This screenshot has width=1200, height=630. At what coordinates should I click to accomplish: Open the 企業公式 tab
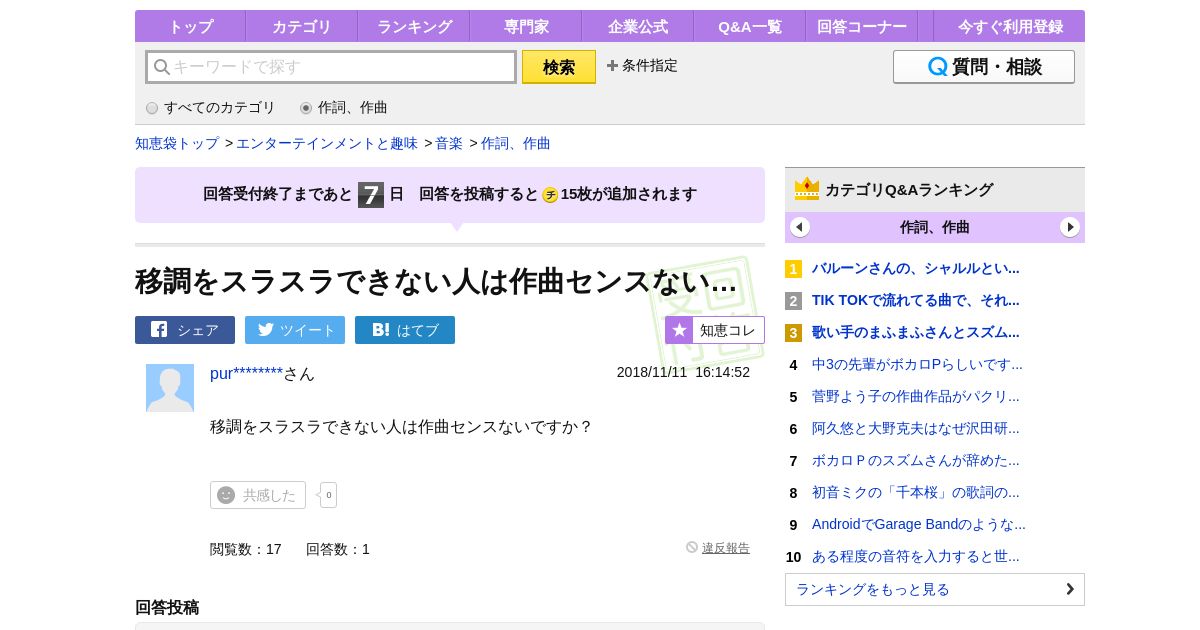[x=638, y=26]
